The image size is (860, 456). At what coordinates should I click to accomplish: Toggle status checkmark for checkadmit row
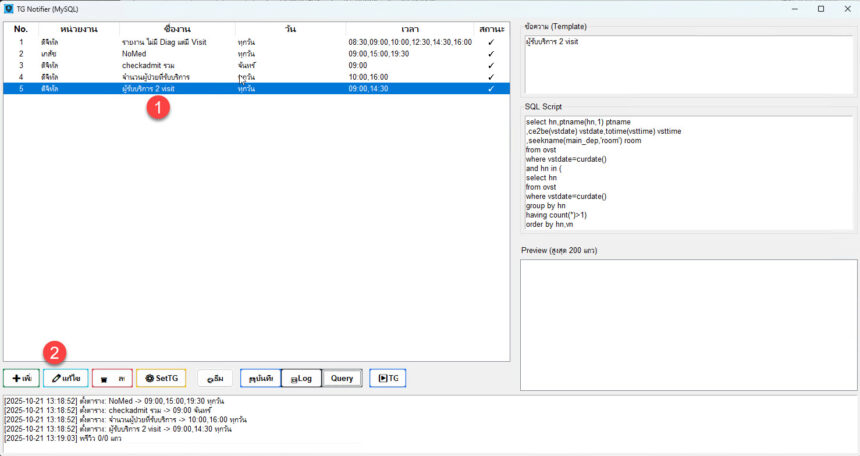[x=490, y=65]
